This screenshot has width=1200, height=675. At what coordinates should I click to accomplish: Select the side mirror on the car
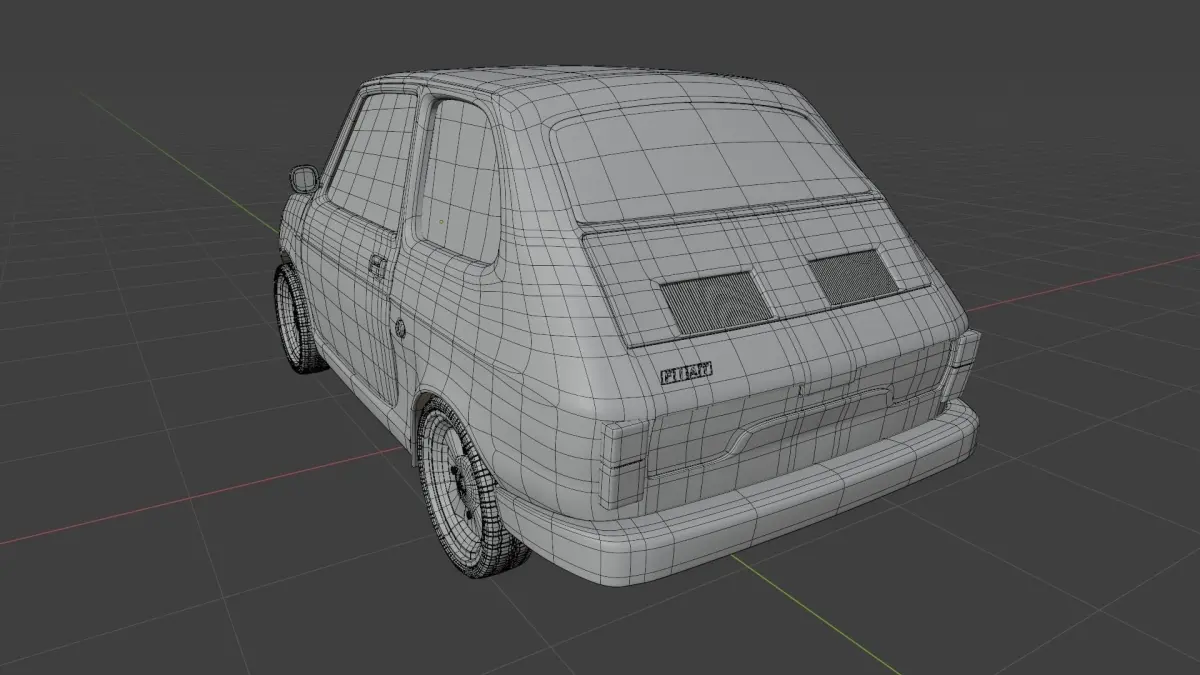tap(303, 180)
